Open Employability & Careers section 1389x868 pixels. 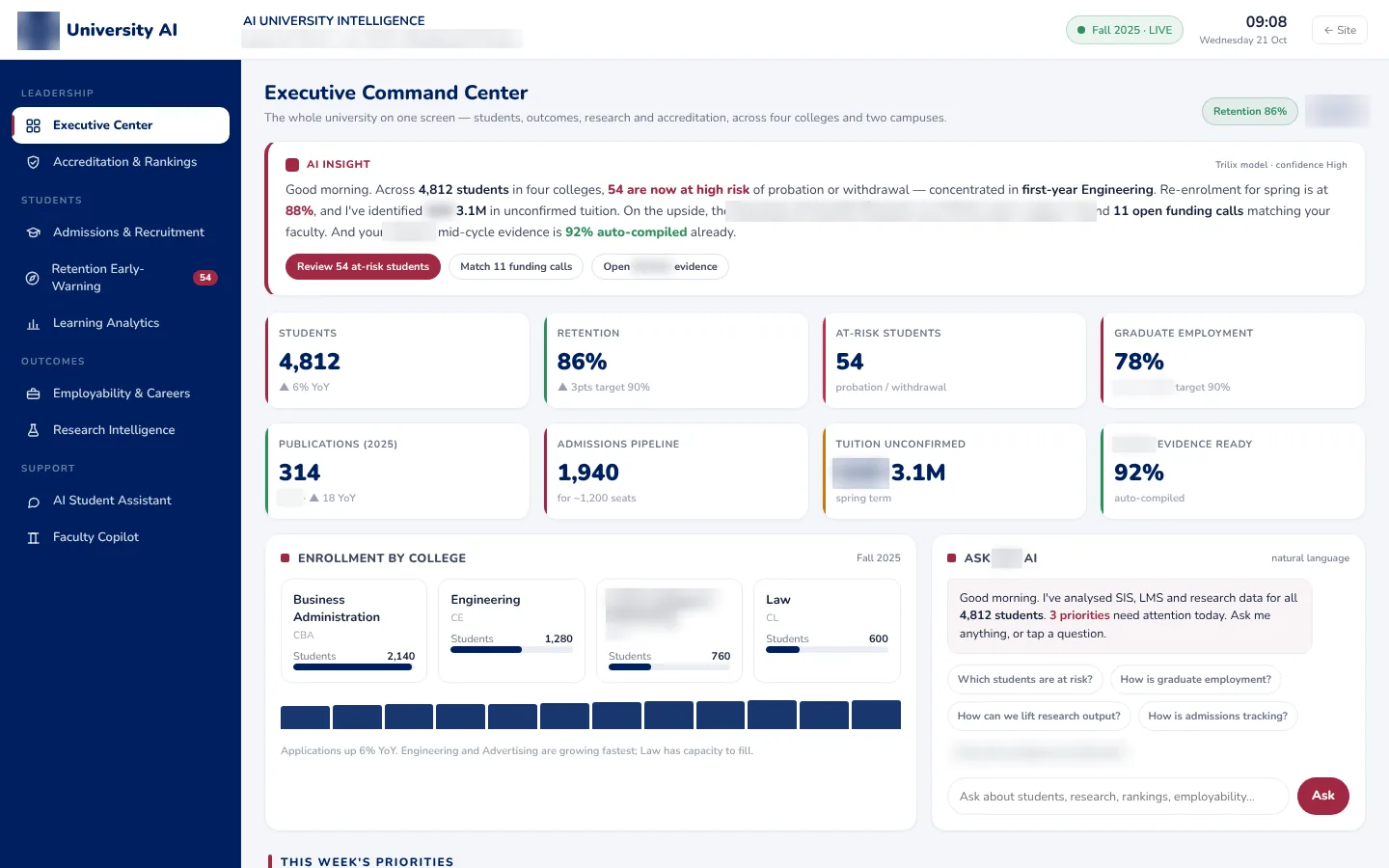[x=121, y=393]
